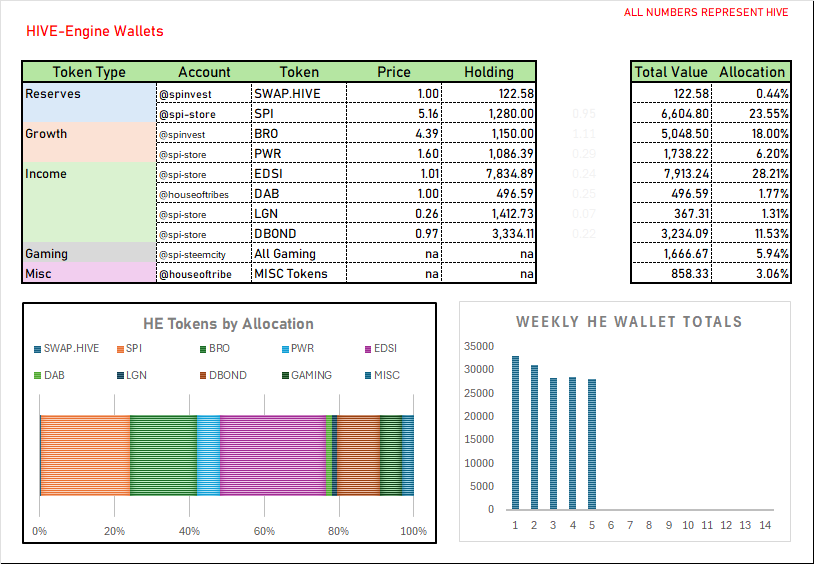Screen dimensions: 814x564
Task: Click the BRO price cell '4.39'
Action: click(394, 133)
